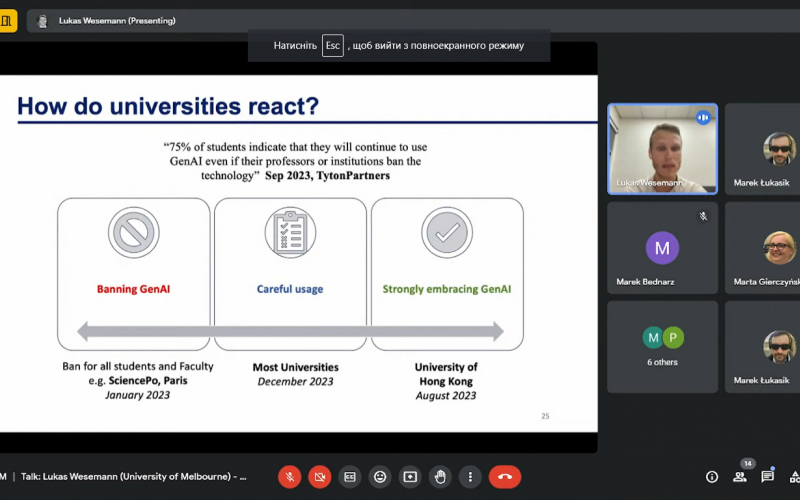Click the present screen icon
Viewport: 800px width, 500px height.
410,477
